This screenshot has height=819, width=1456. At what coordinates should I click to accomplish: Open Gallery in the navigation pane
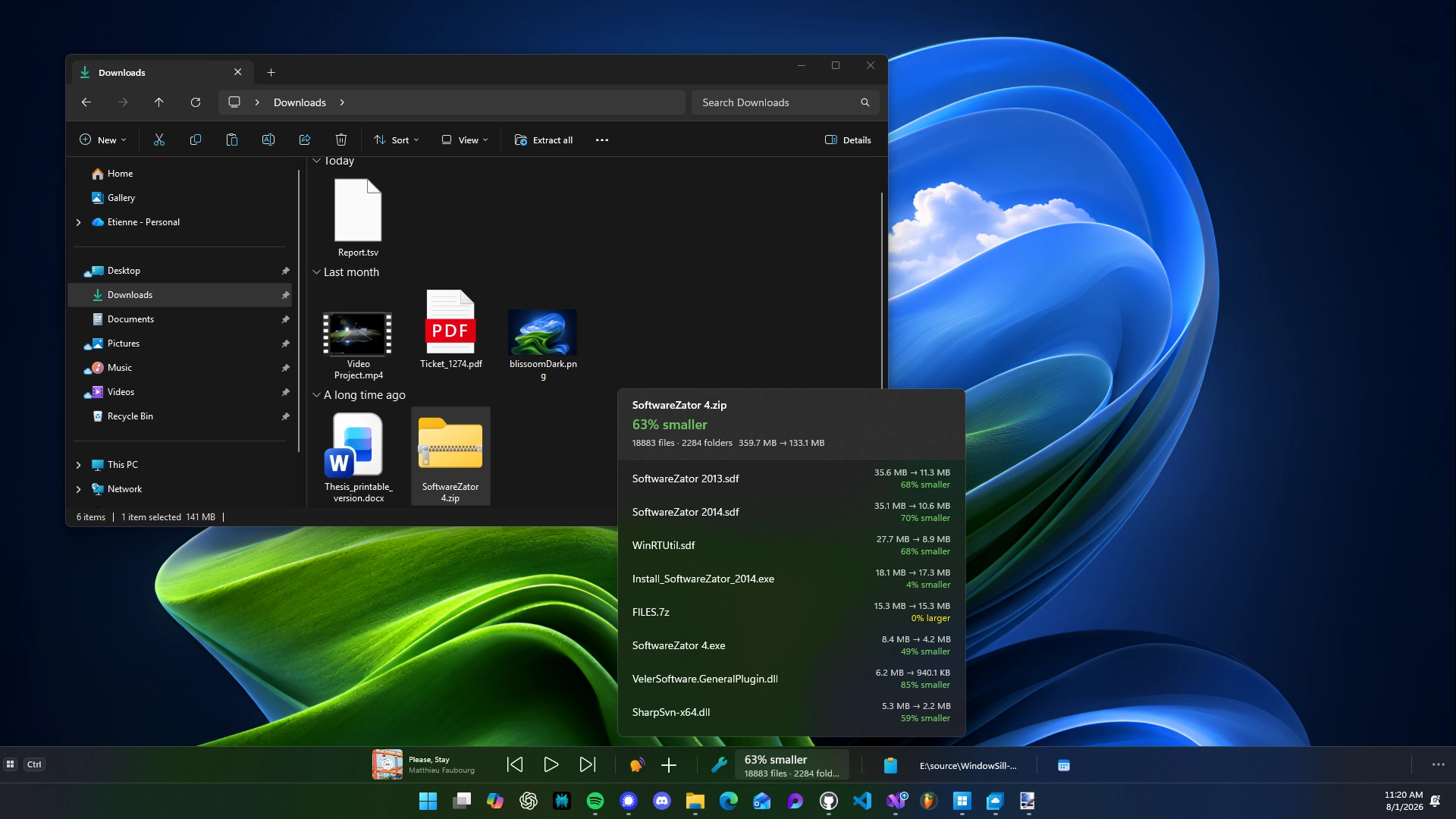(x=180, y=198)
